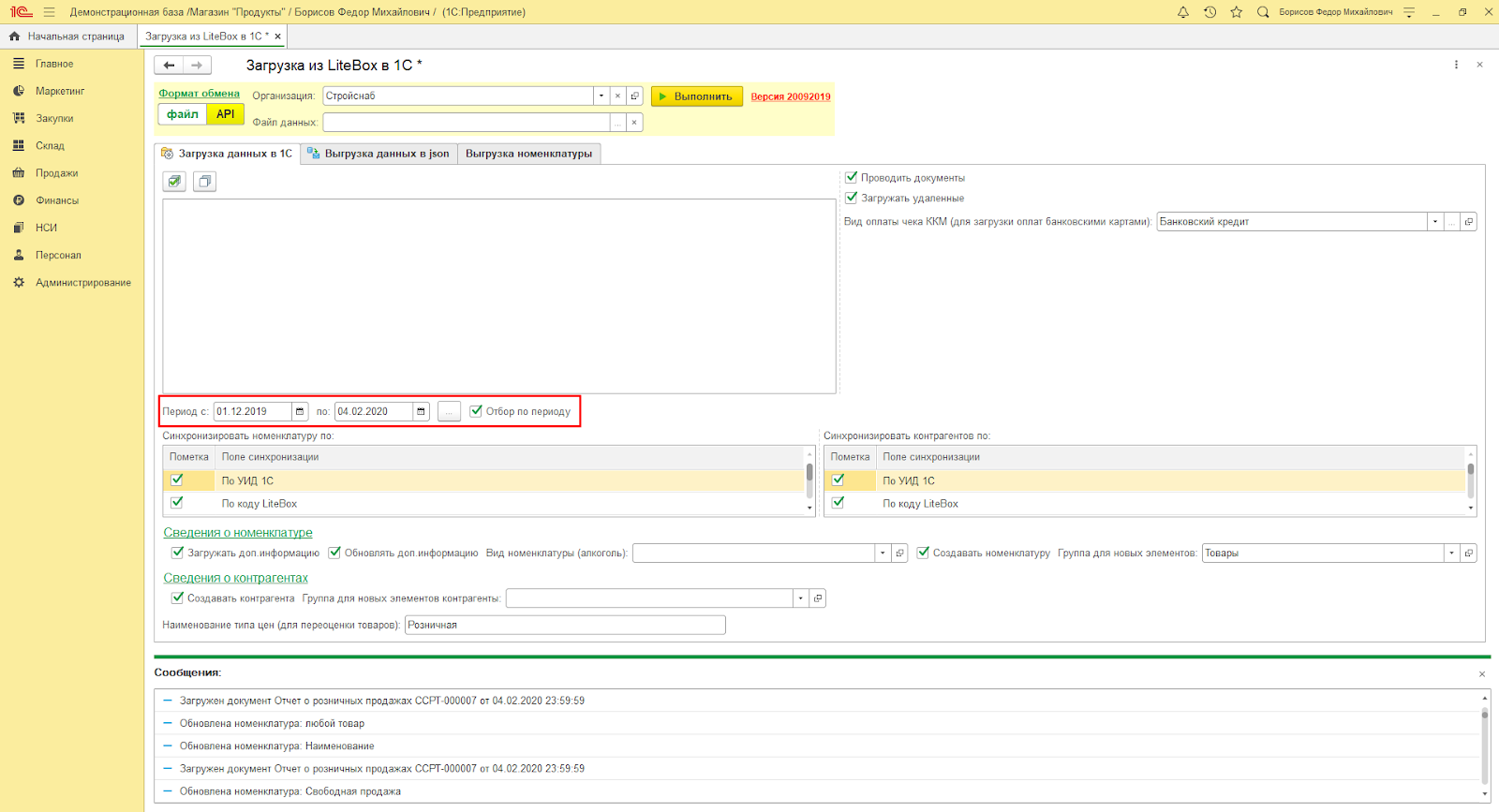Open контрагенты group item form icon
The height and width of the screenshot is (812, 1499).
818,598
